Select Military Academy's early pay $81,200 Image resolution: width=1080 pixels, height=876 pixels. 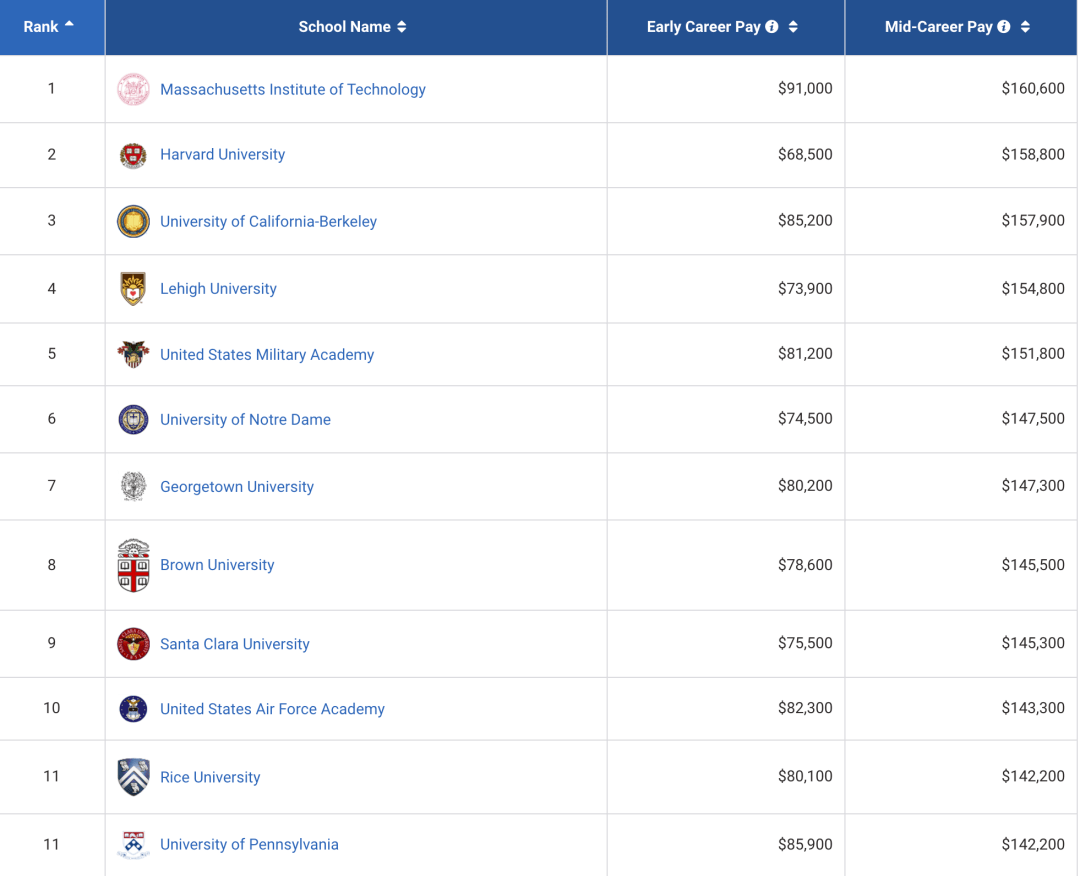[805, 353]
